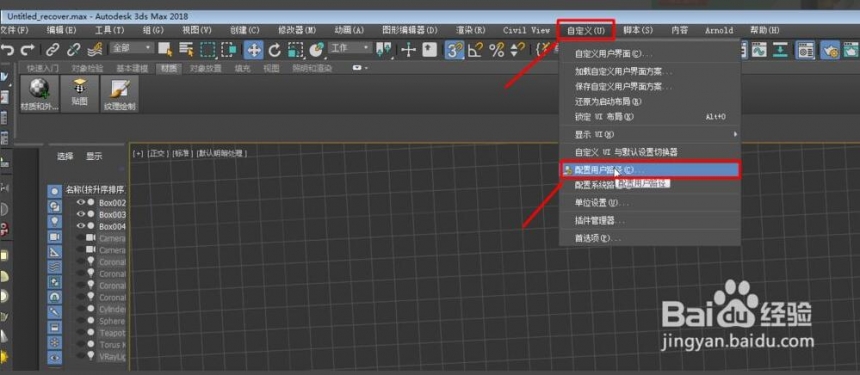This screenshot has height=375, width=860.
Task: Click the 贴图 ribbon button
Action: coord(80,94)
